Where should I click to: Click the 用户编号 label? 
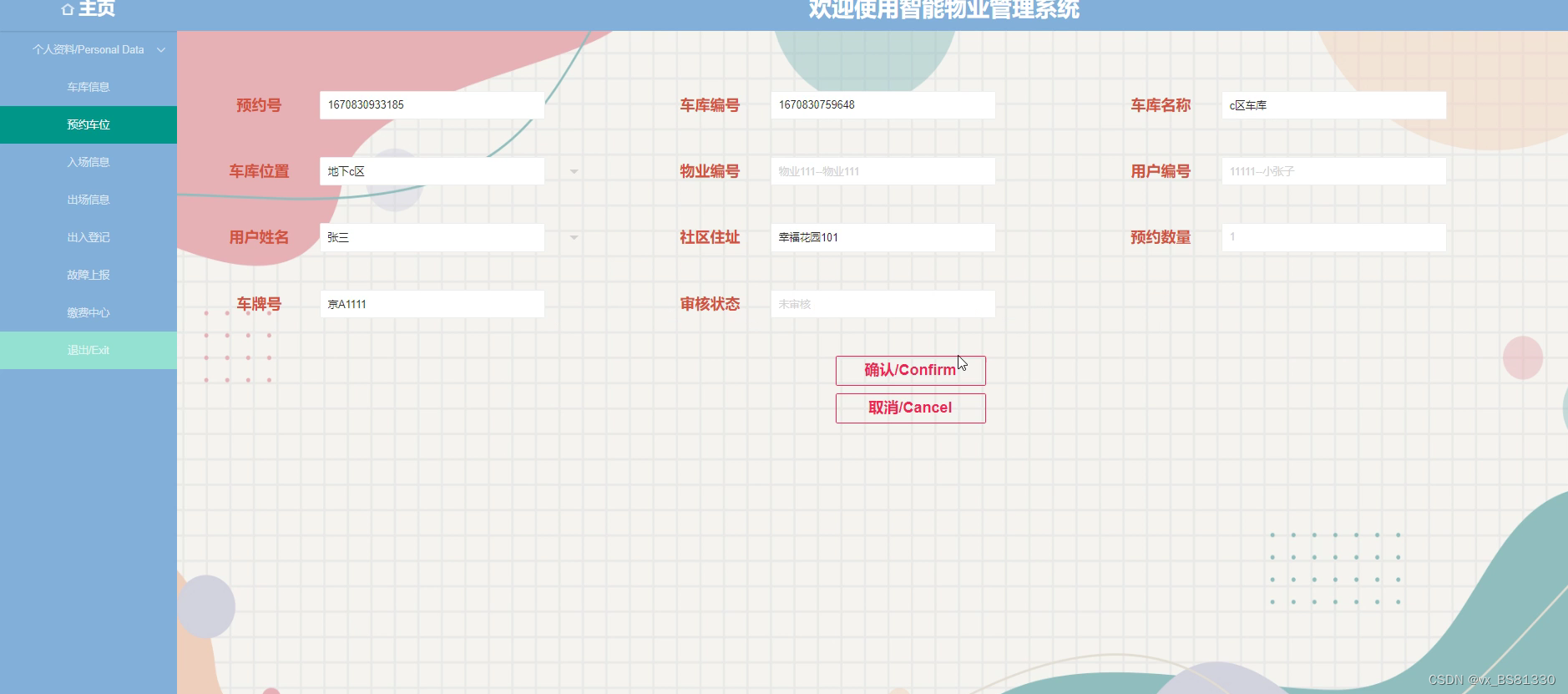click(x=1161, y=171)
